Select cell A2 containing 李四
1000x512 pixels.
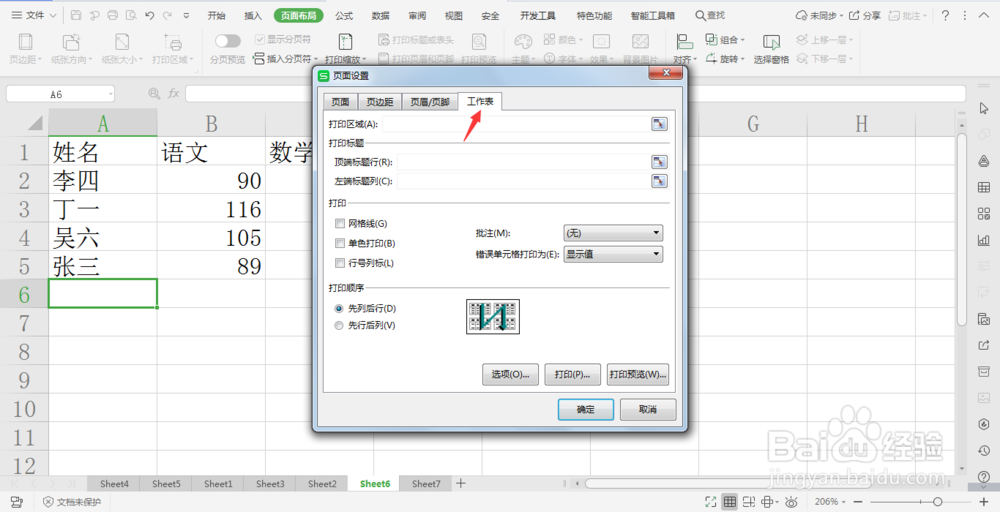click(x=103, y=180)
